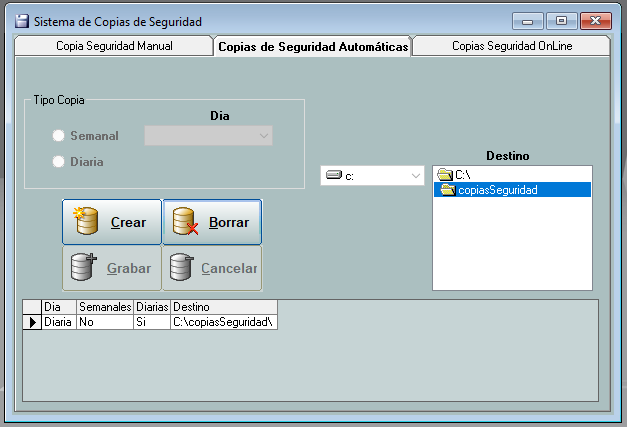Click the disabled Grabar button
The height and width of the screenshot is (427, 627).
pyautogui.click(x=112, y=268)
